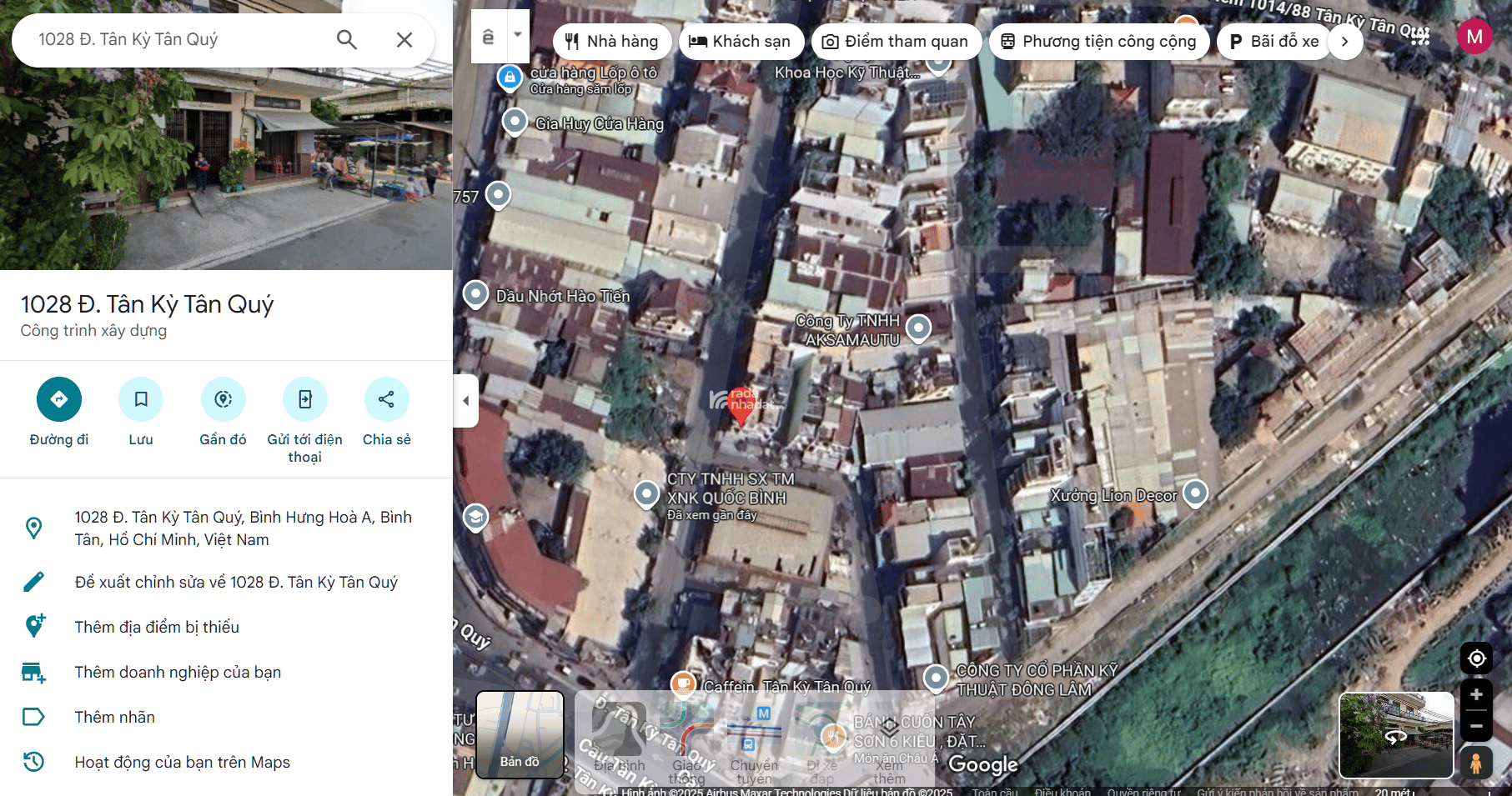Filter by Nhà hàng chip
1512x796 pixels.
click(x=612, y=41)
